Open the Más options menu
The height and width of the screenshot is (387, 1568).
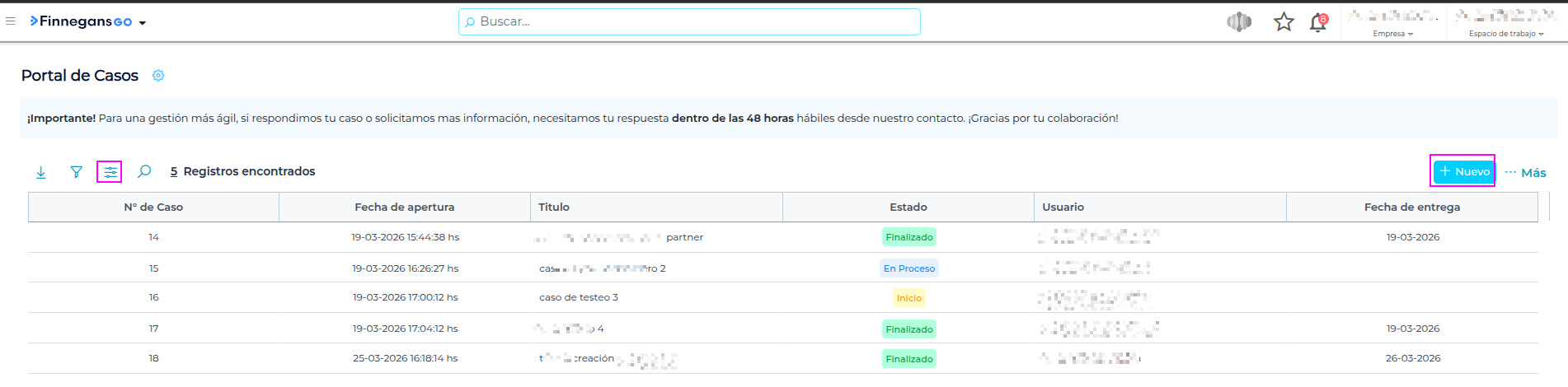click(1525, 172)
